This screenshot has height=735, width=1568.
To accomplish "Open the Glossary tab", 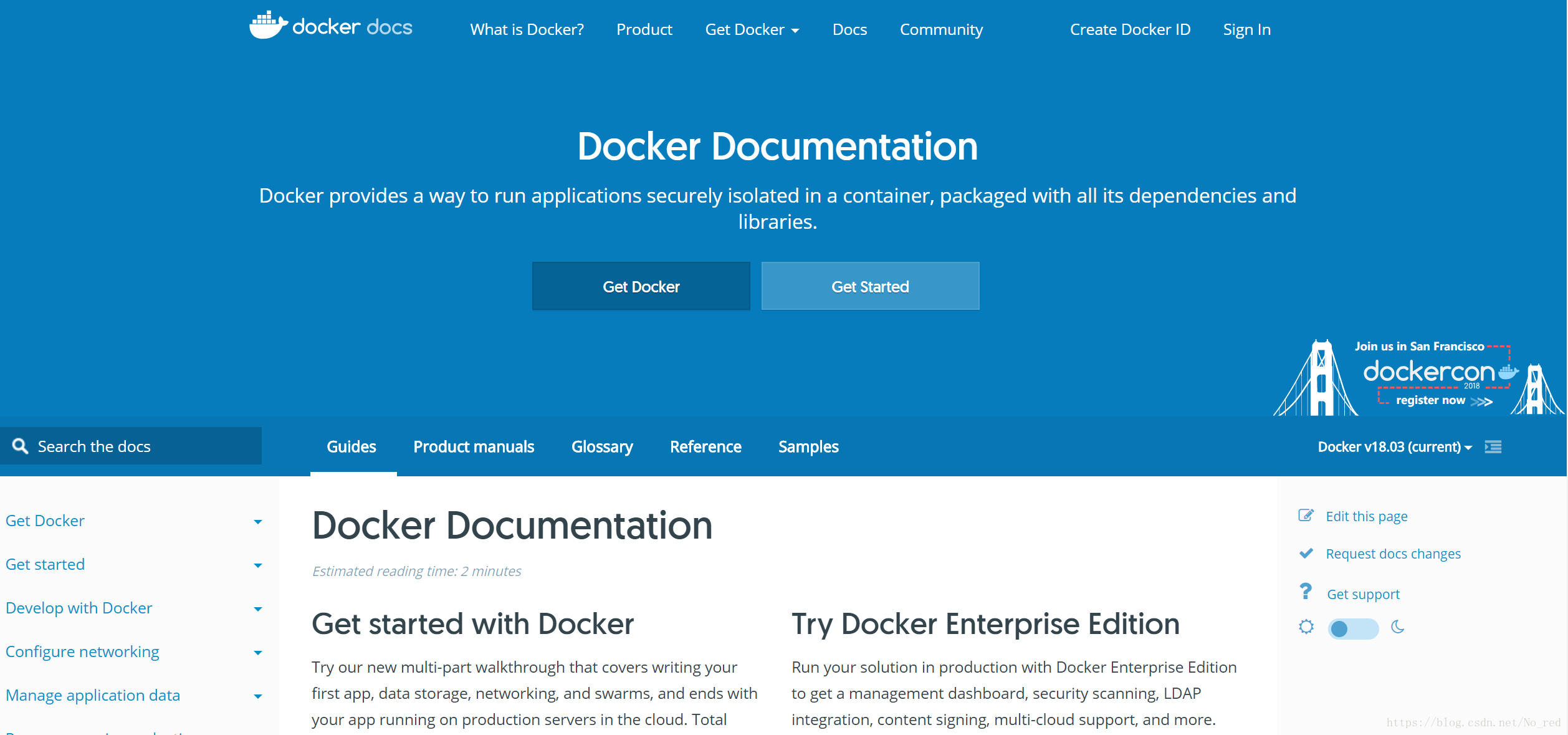I will coord(602,447).
